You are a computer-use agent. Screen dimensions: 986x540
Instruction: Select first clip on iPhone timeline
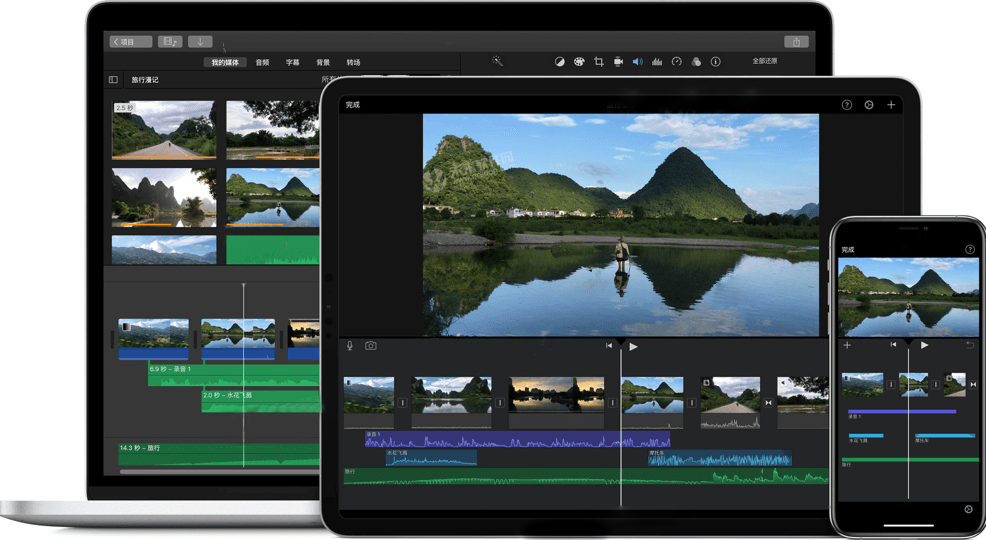point(862,384)
